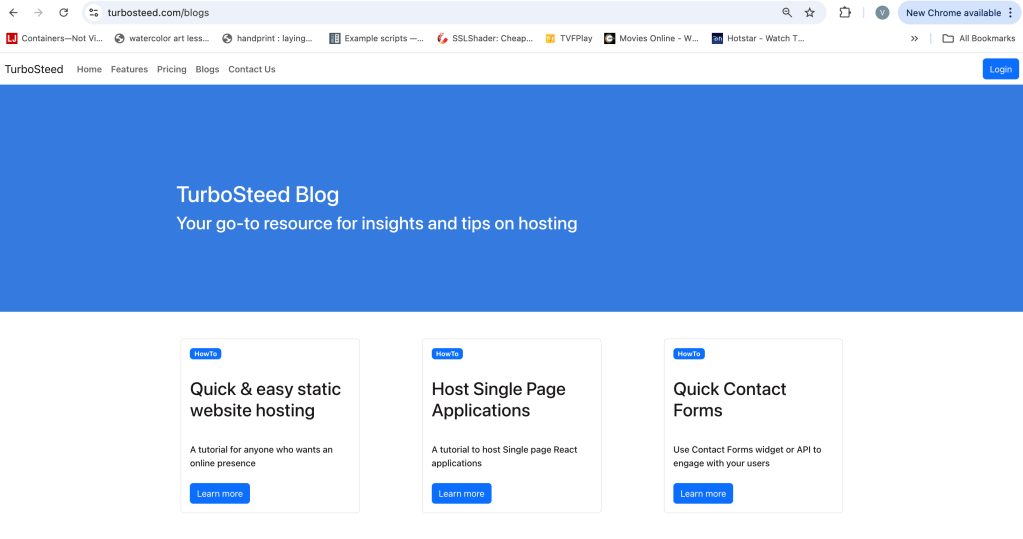The width and height of the screenshot is (1023, 539).
Task: Go to the Features nav item
Action: (x=129, y=69)
